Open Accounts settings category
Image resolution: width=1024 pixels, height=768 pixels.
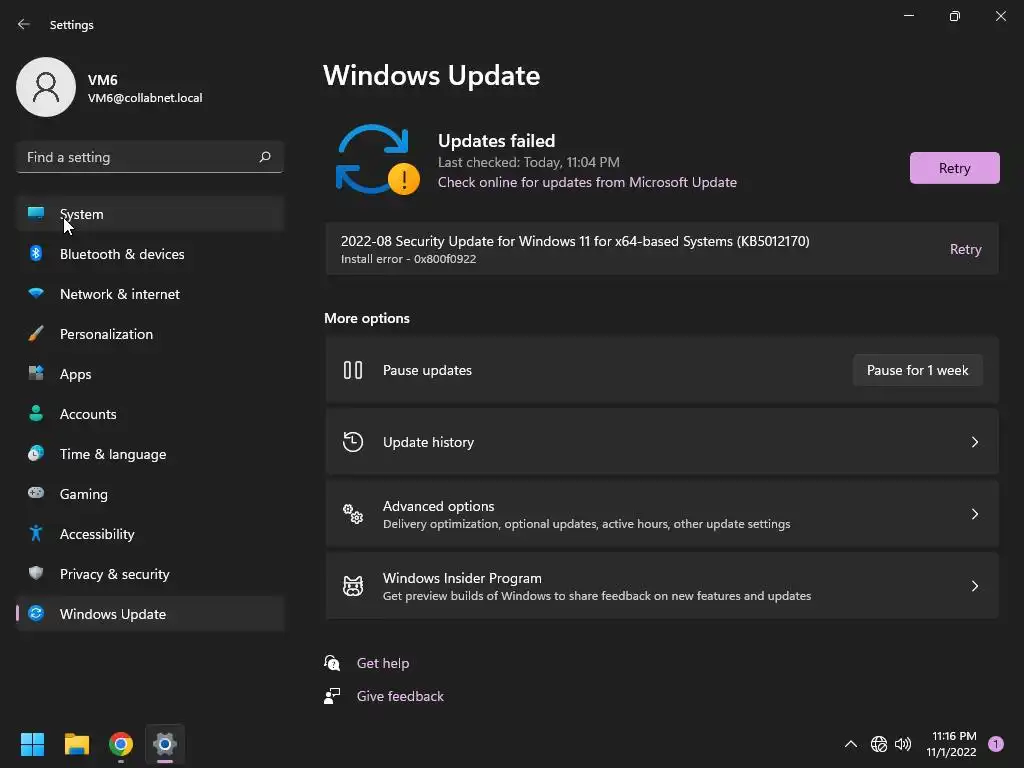pos(150,414)
